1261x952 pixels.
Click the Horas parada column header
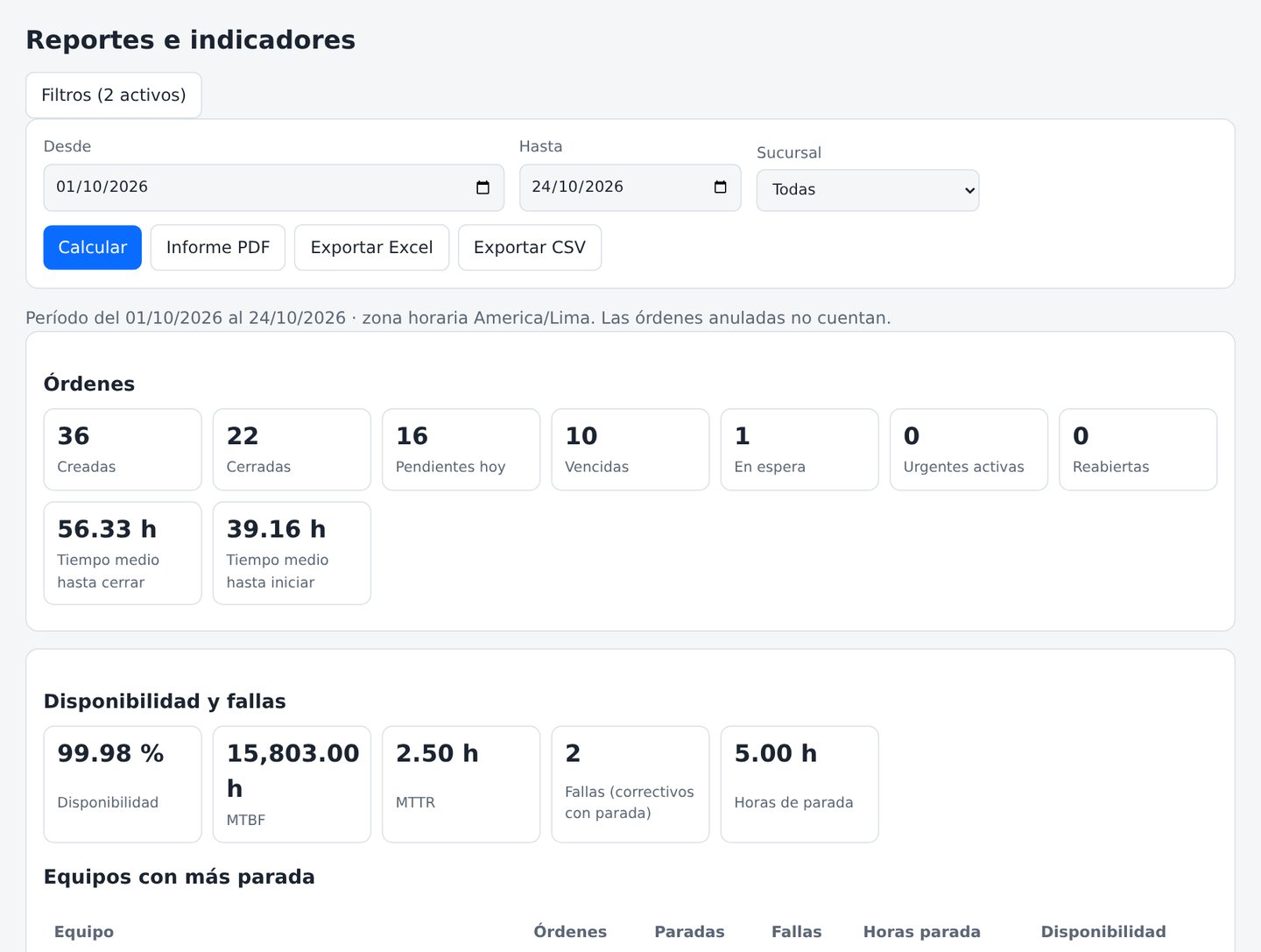(x=922, y=932)
